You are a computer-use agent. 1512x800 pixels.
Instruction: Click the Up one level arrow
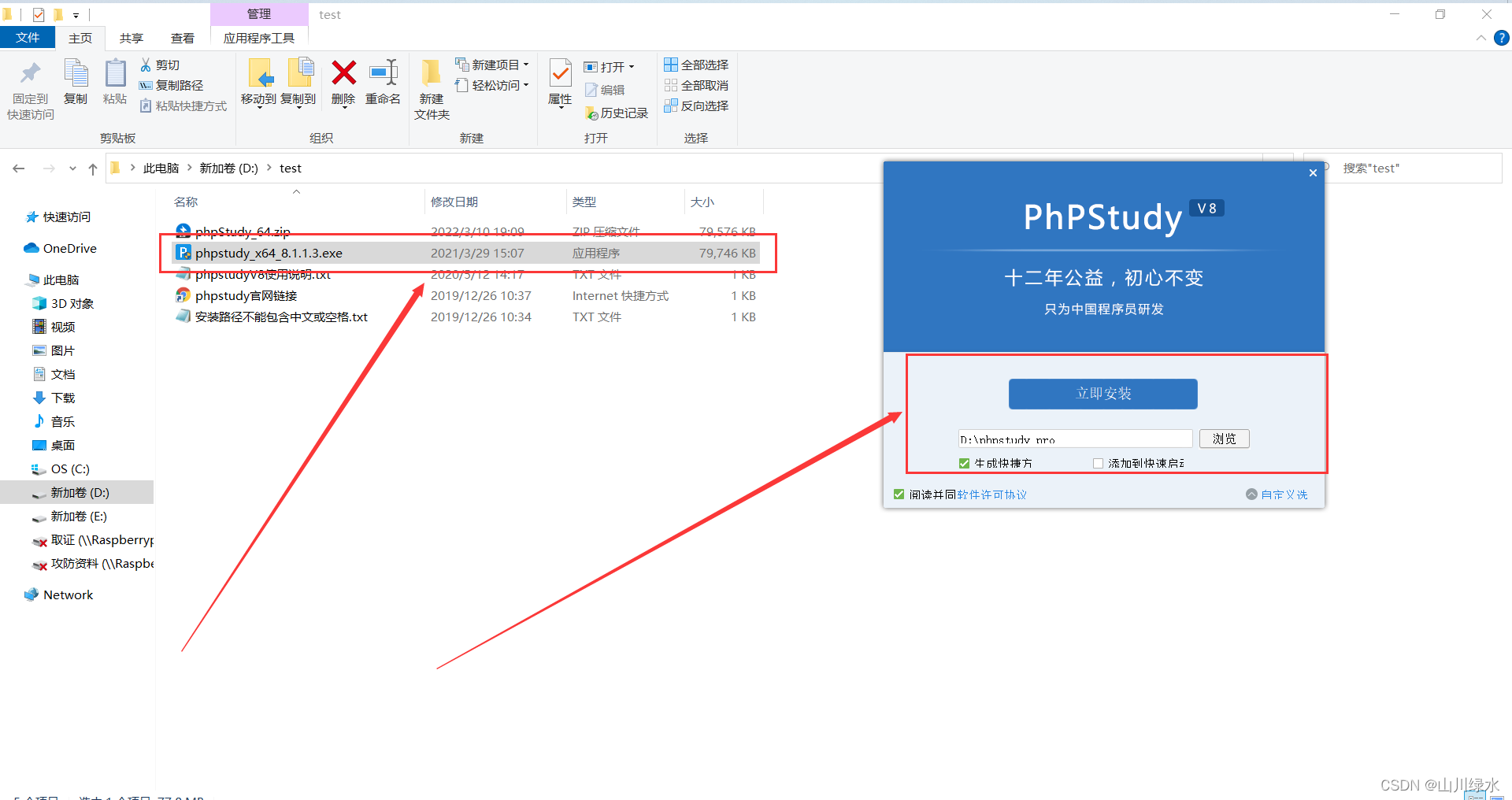click(93, 169)
